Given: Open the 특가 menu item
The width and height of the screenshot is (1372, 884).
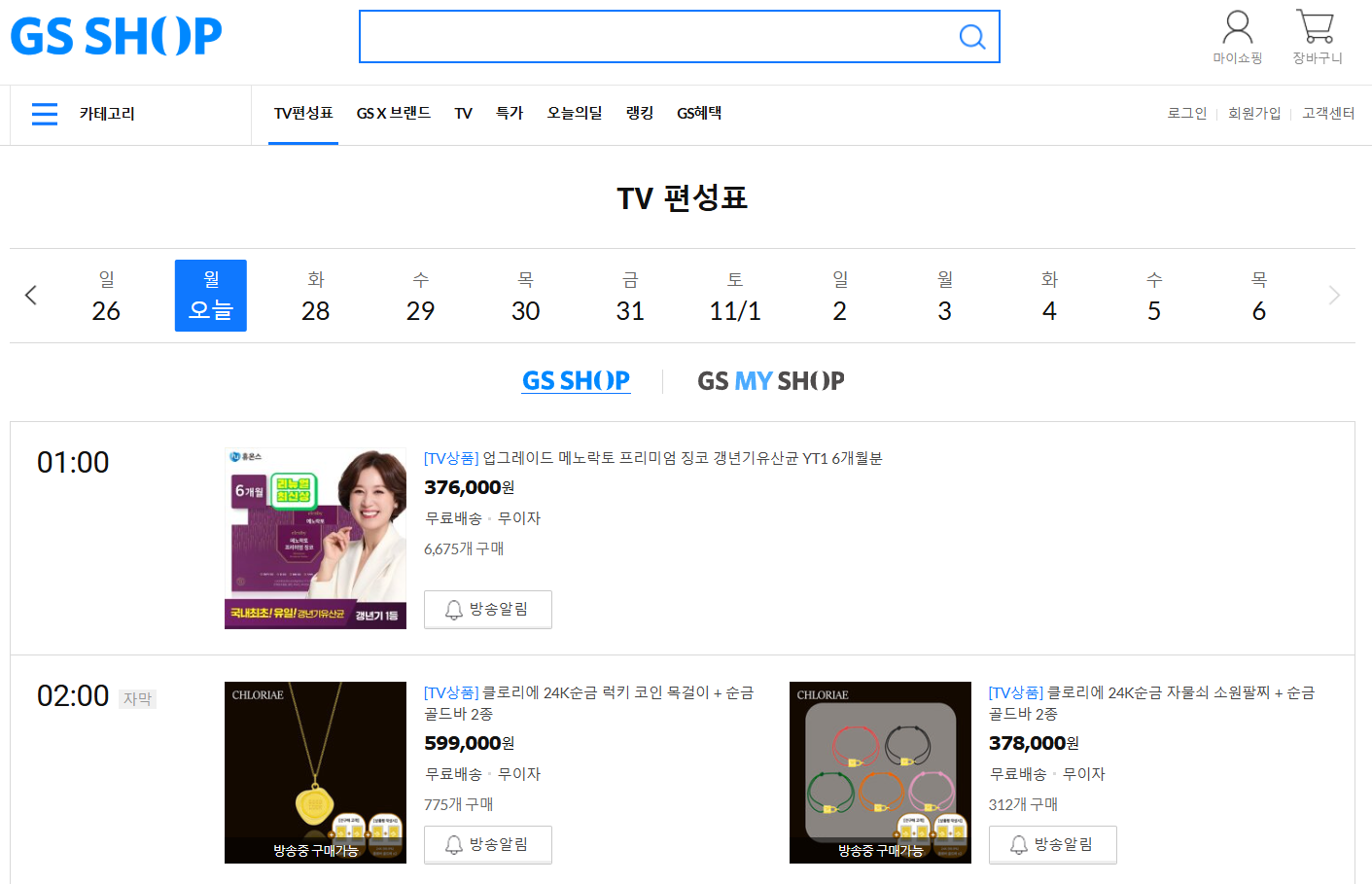Looking at the screenshot, I should tap(510, 114).
